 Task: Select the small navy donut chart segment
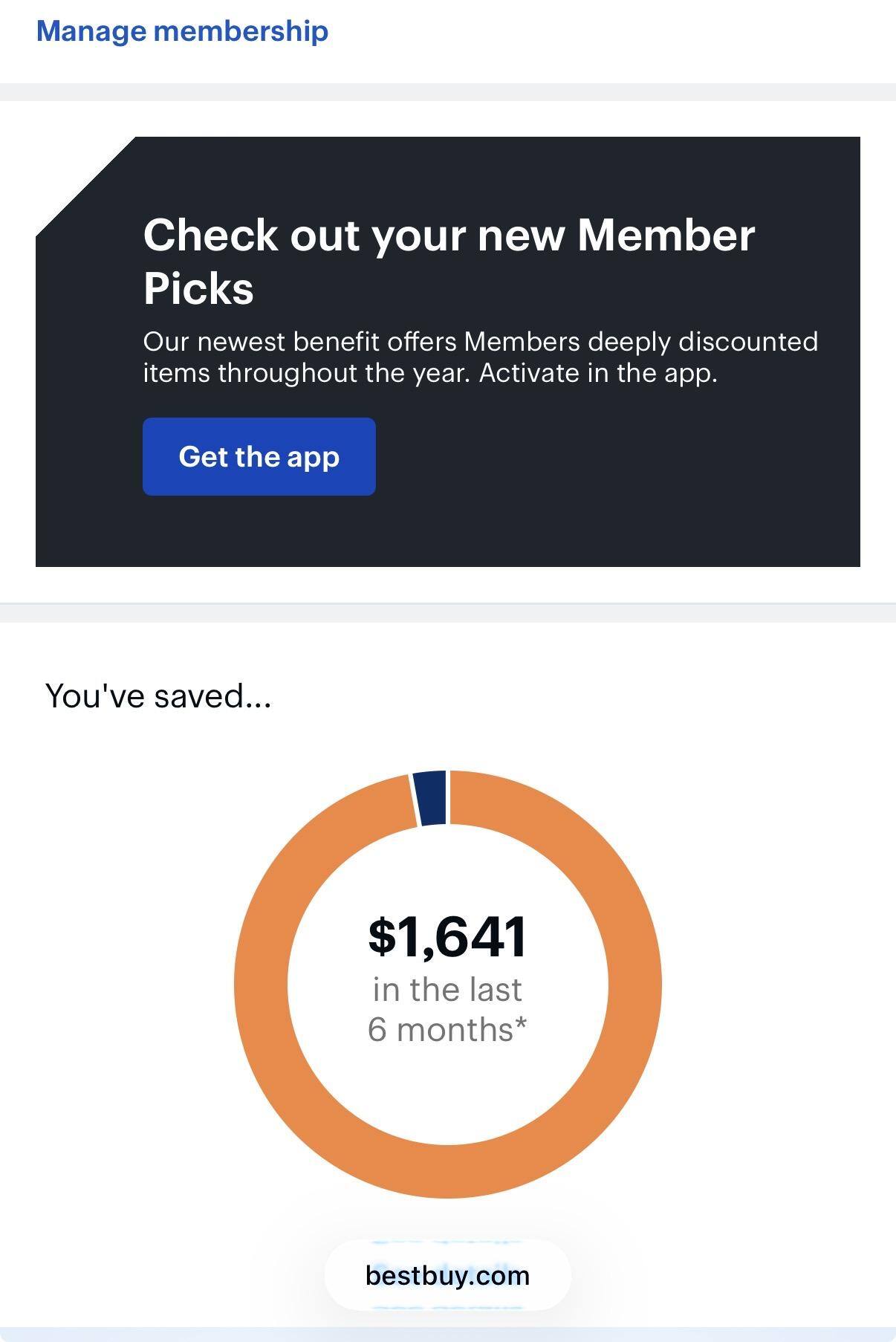[x=432, y=798]
